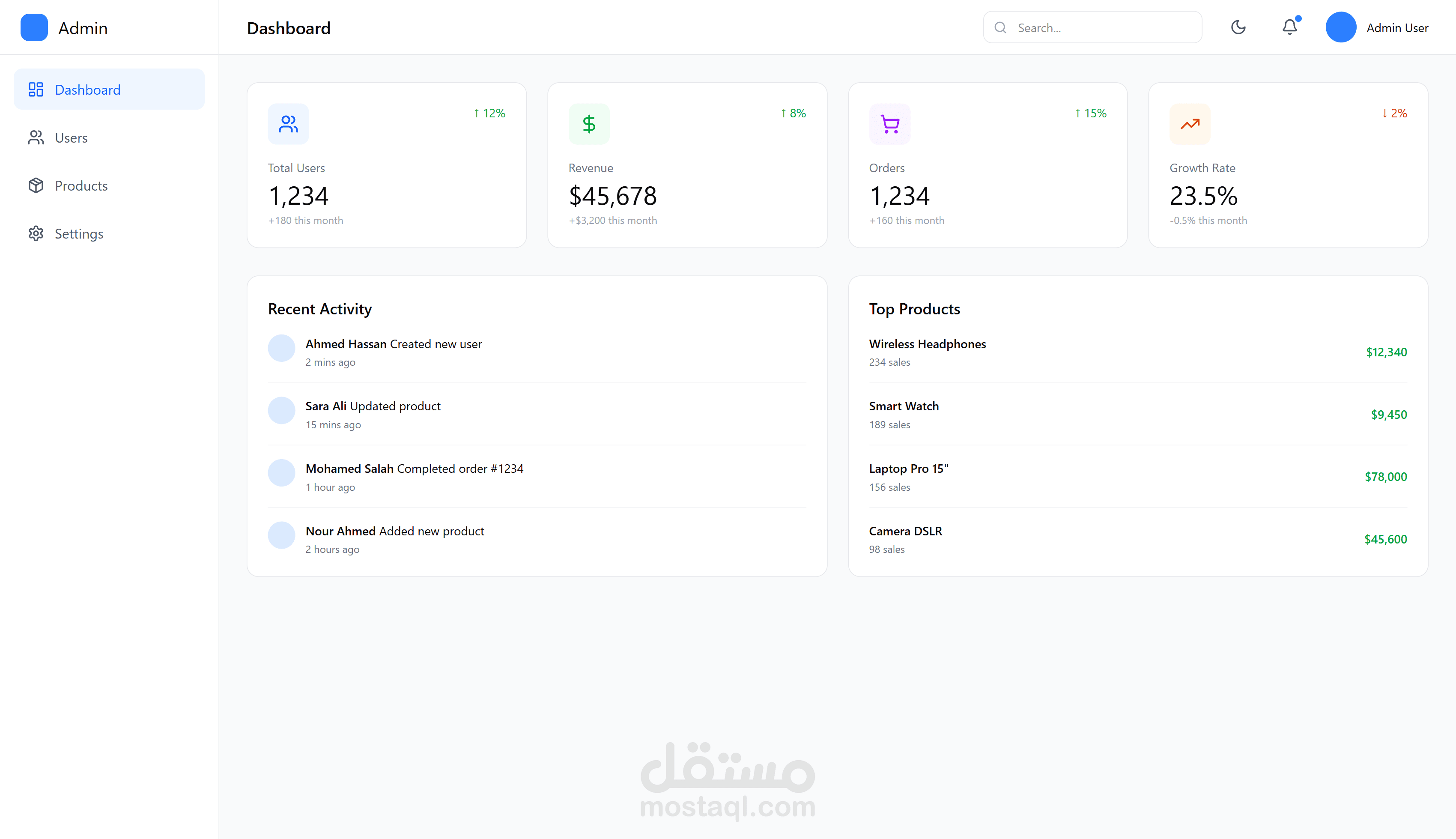1456x839 pixels.
Task: Click the Admin User avatar circle
Action: 1340,27
